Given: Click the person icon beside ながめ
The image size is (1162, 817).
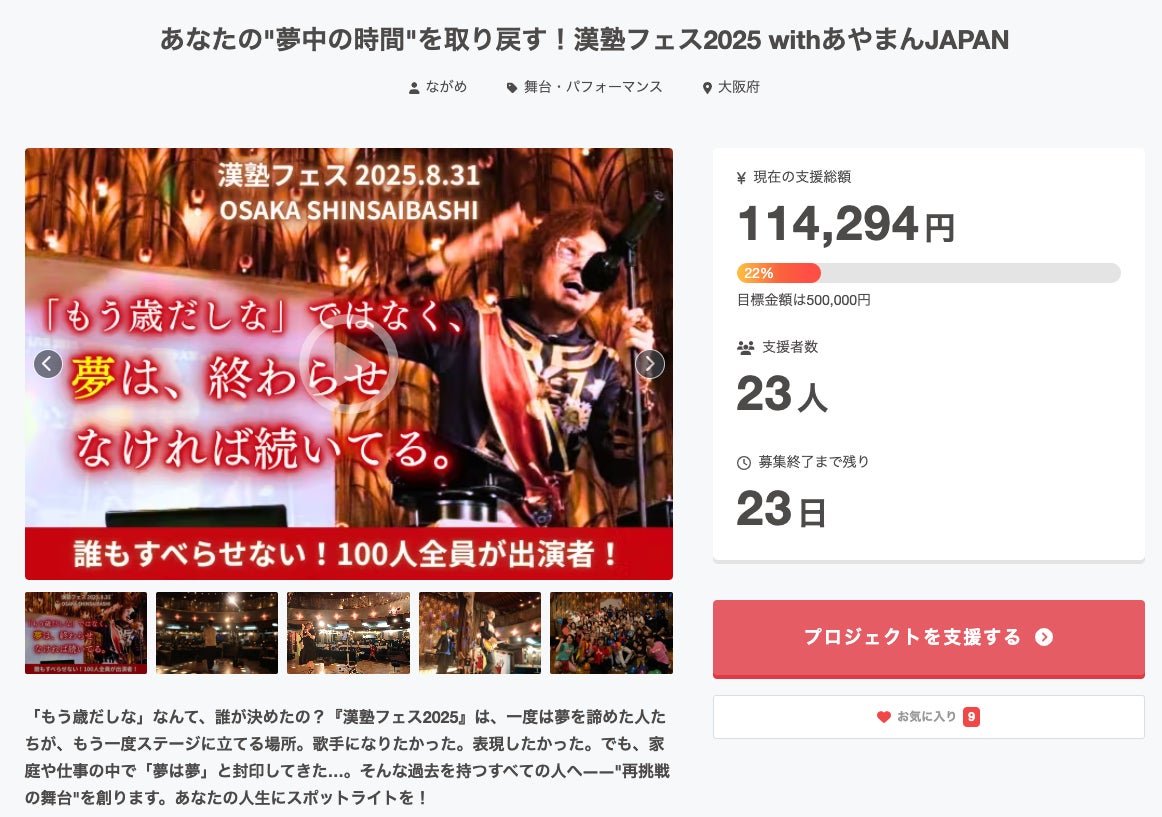Looking at the screenshot, I should coord(414,87).
